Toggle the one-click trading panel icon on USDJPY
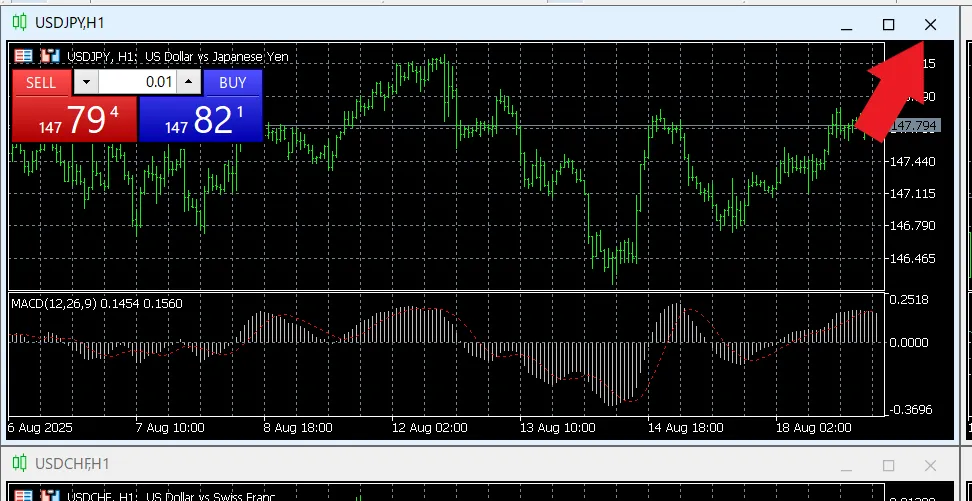 (x=23, y=57)
